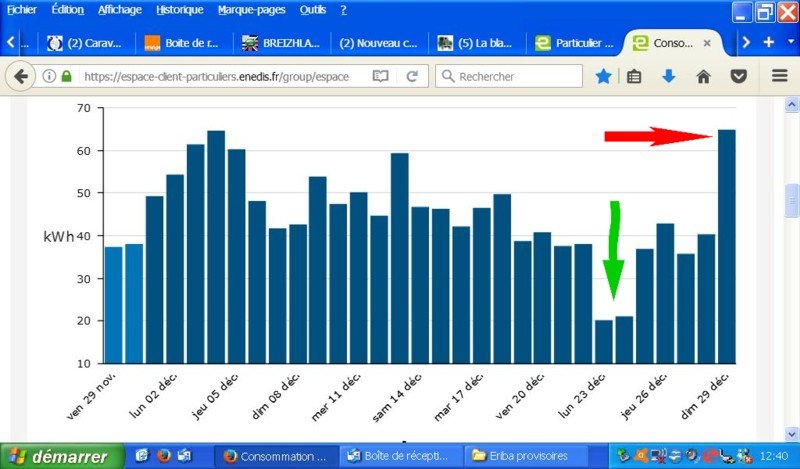Click the Pocket icon in toolbar
Image resolution: width=800 pixels, height=469 pixels.
coord(738,76)
